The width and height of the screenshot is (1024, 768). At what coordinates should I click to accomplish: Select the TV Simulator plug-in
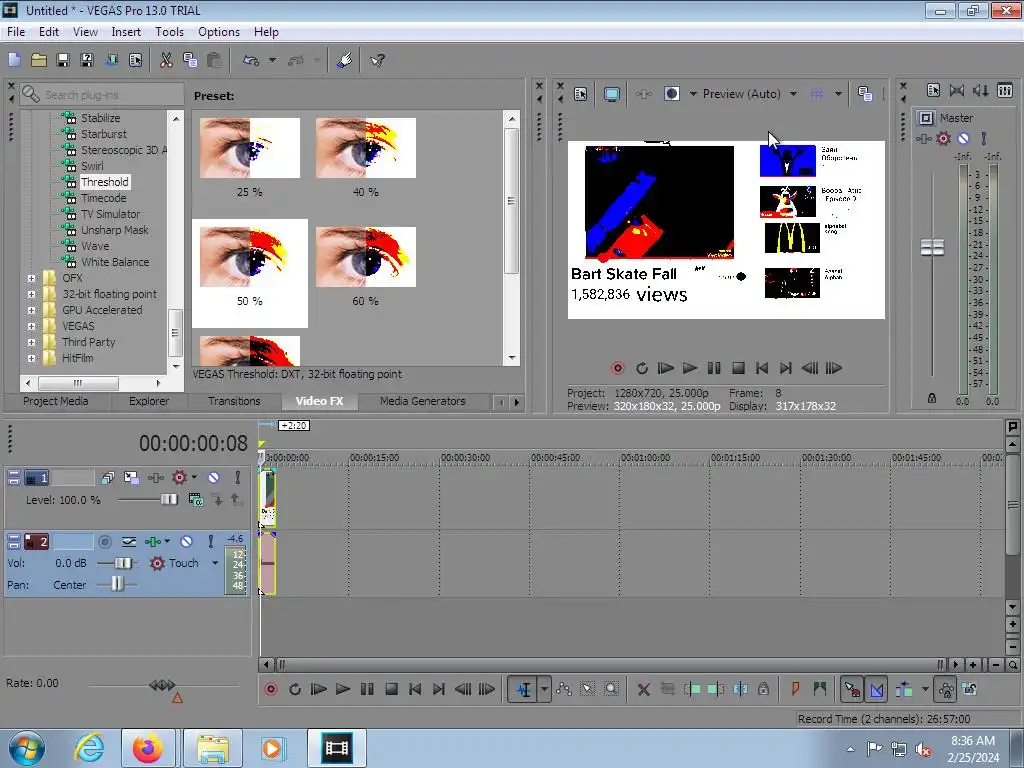click(x=110, y=214)
